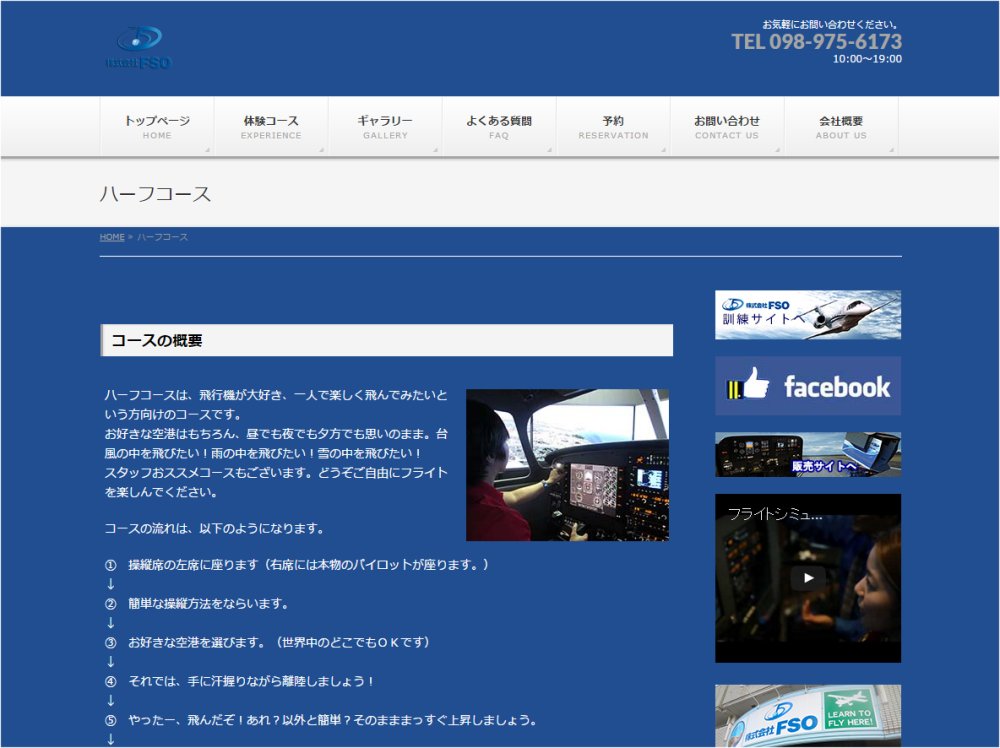The width and height of the screenshot is (1000, 748).
Task: Go to the ギャラリー Gallery menu
Action: [385, 127]
